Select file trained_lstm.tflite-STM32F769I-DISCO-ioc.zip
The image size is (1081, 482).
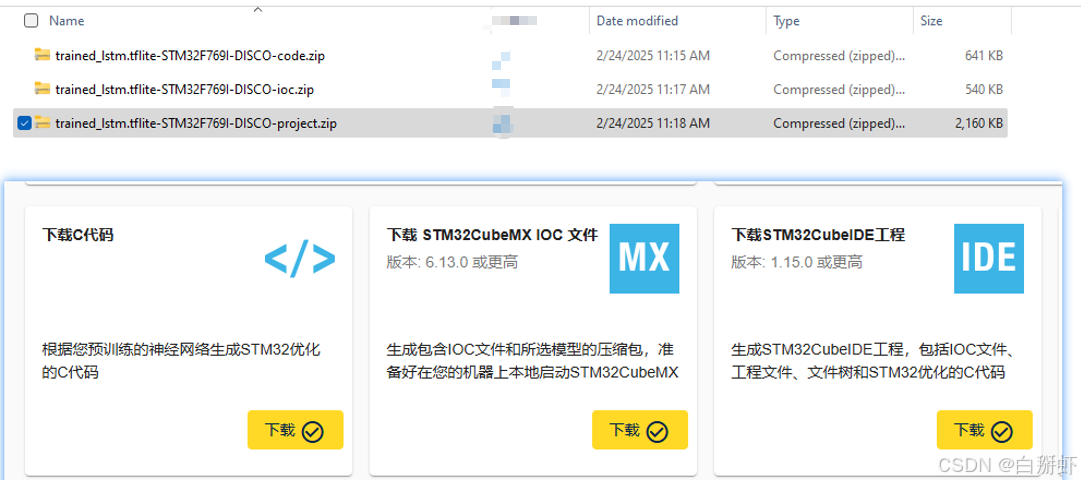tap(185, 90)
